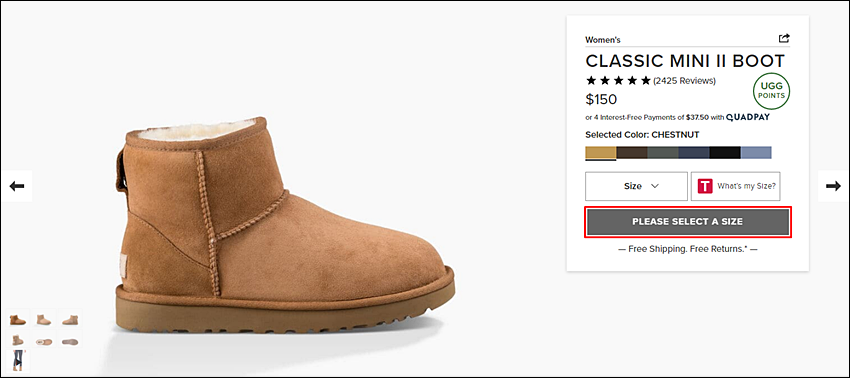Open the UGG Points badge
This screenshot has height=378, width=850.
771,92
